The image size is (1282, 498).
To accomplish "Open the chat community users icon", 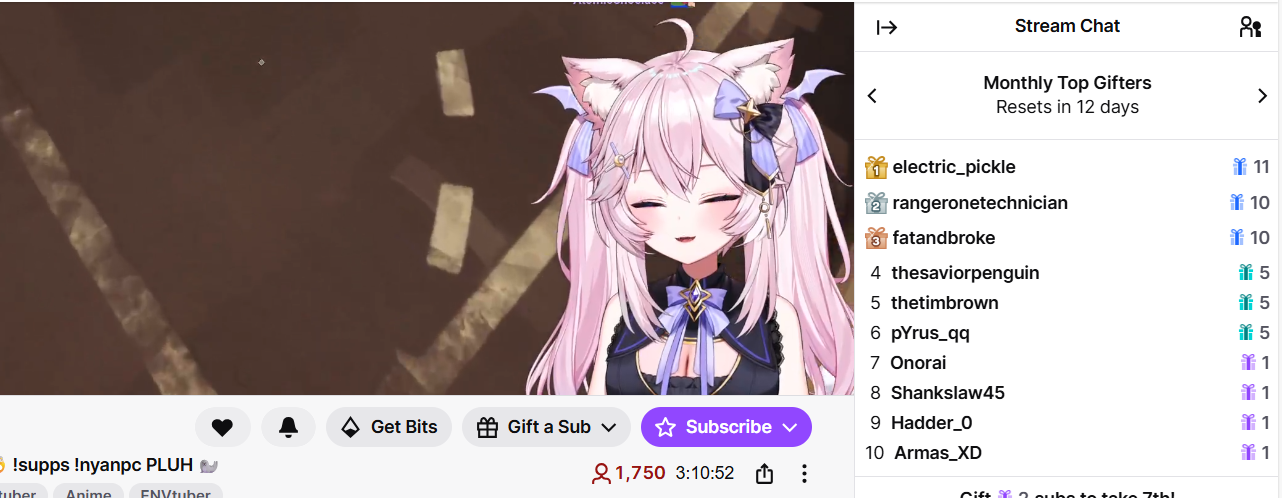I will click(x=1250, y=27).
